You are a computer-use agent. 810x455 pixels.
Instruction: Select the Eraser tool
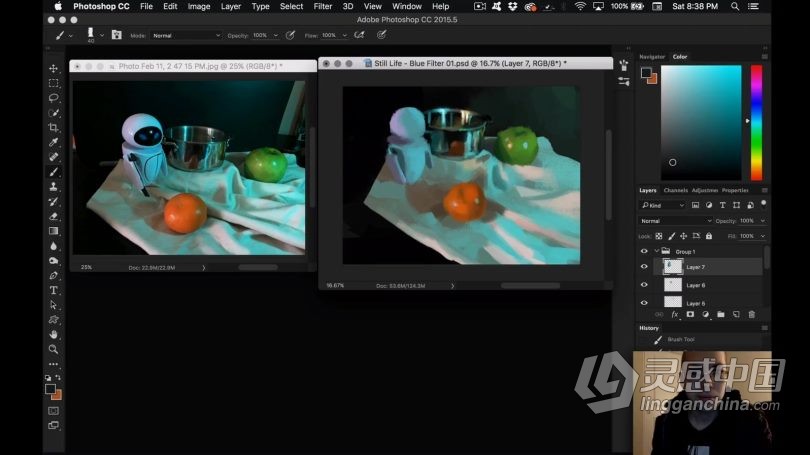53,216
